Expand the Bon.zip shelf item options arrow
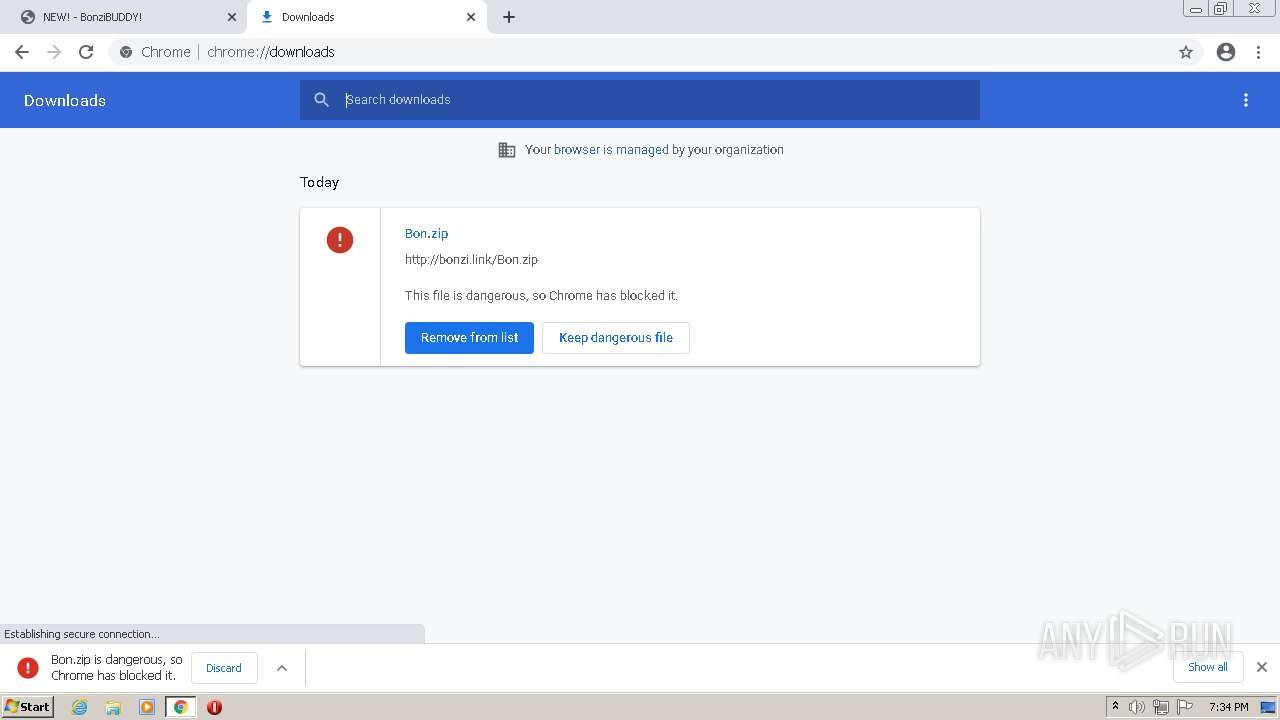The width and height of the screenshot is (1280, 720). click(x=282, y=668)
